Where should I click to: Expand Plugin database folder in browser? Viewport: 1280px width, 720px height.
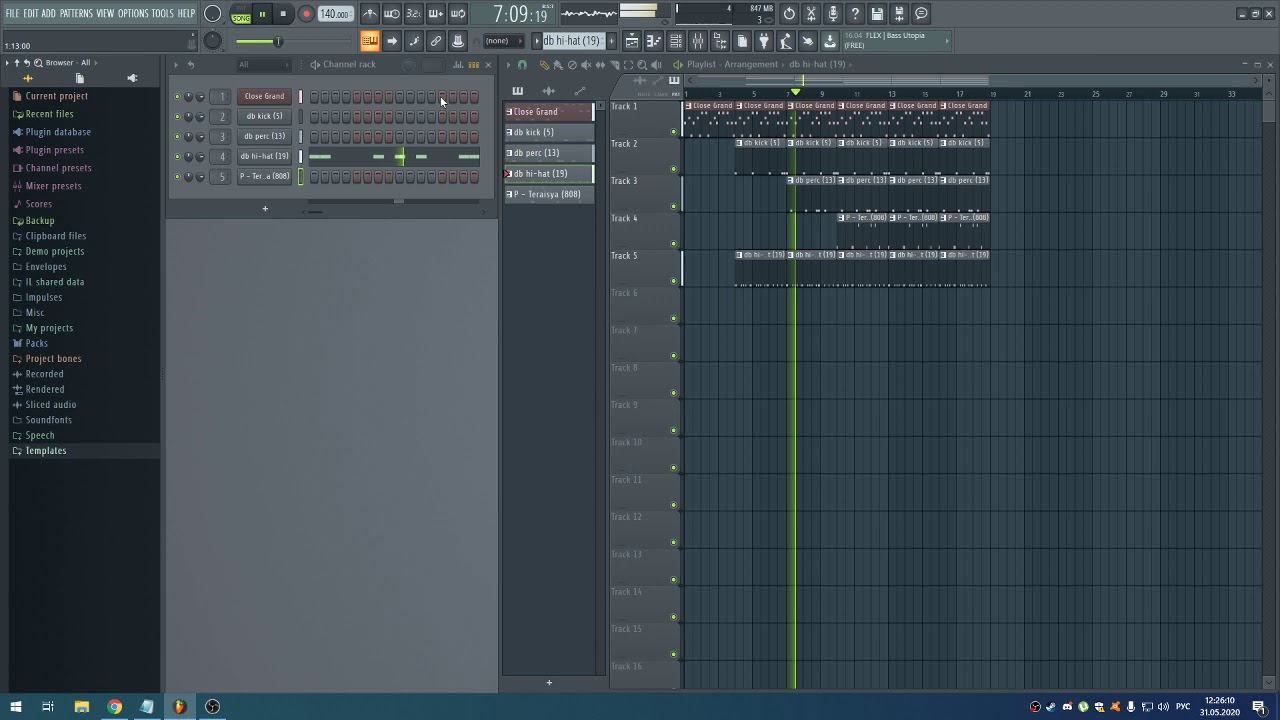pos(58,132)
